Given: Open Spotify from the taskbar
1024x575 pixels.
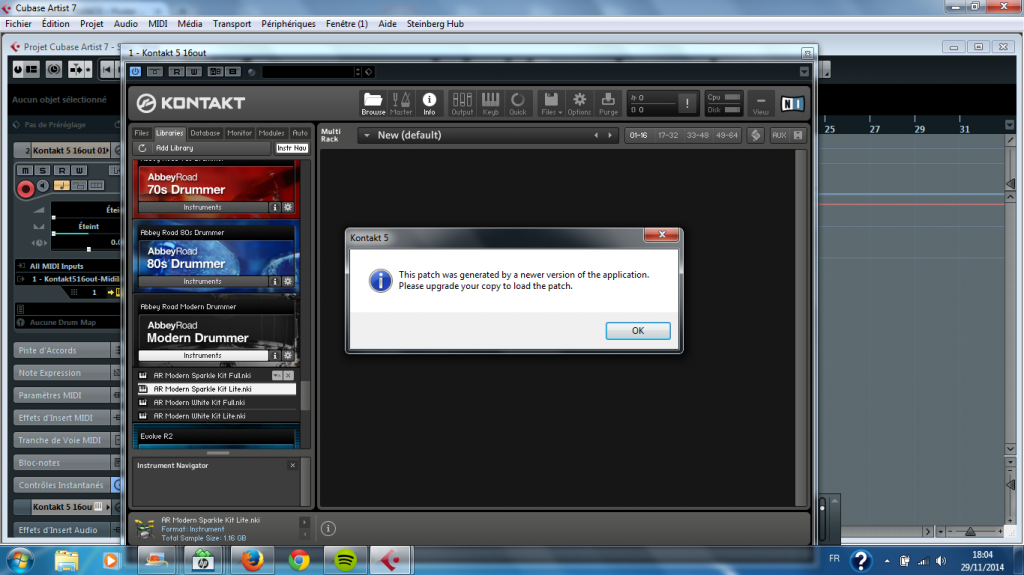Looking at the screenshot, I should 345,560.
